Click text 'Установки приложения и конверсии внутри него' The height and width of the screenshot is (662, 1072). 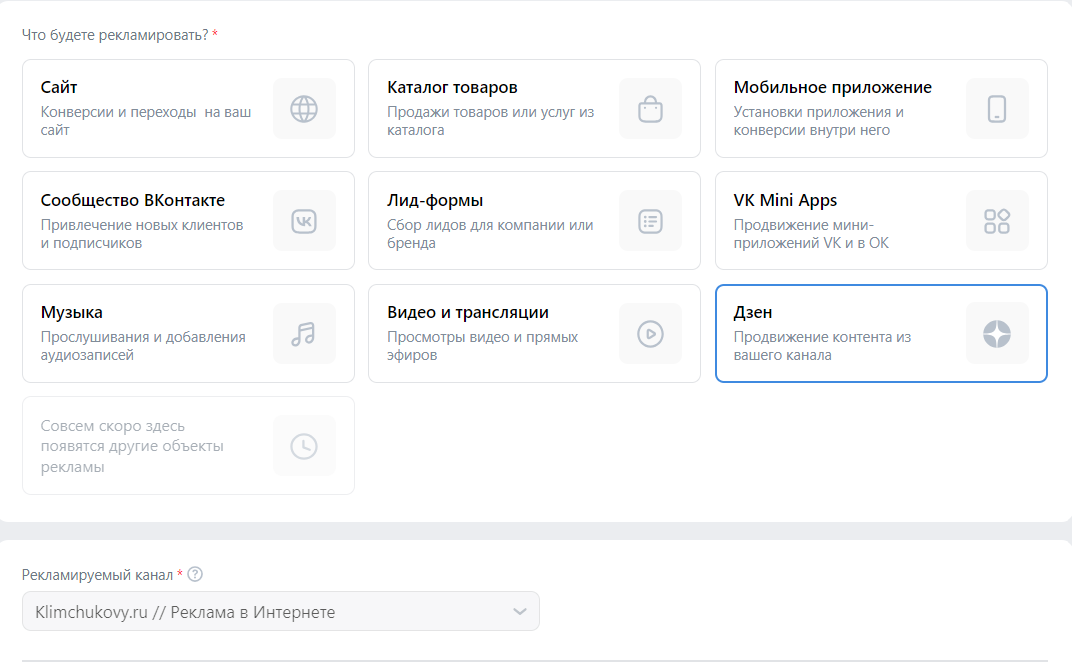818,120
